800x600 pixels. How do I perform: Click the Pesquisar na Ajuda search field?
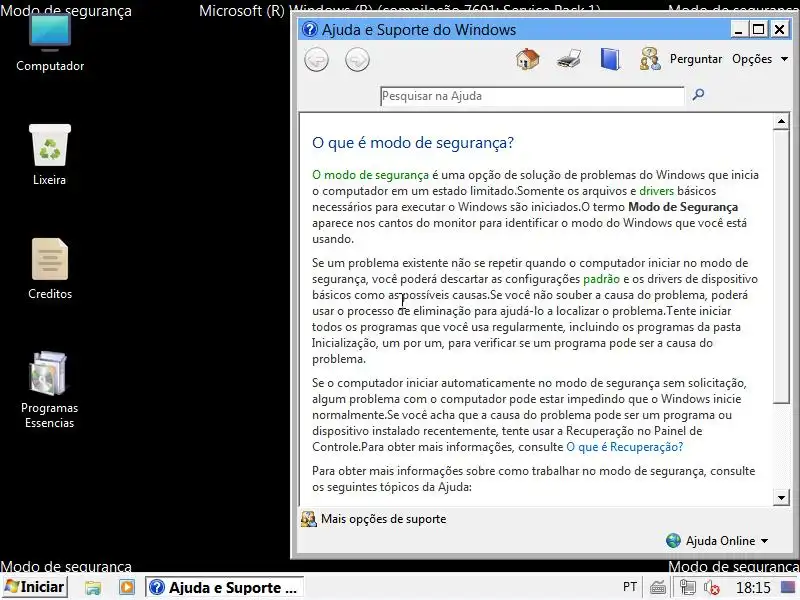point(532,96)
